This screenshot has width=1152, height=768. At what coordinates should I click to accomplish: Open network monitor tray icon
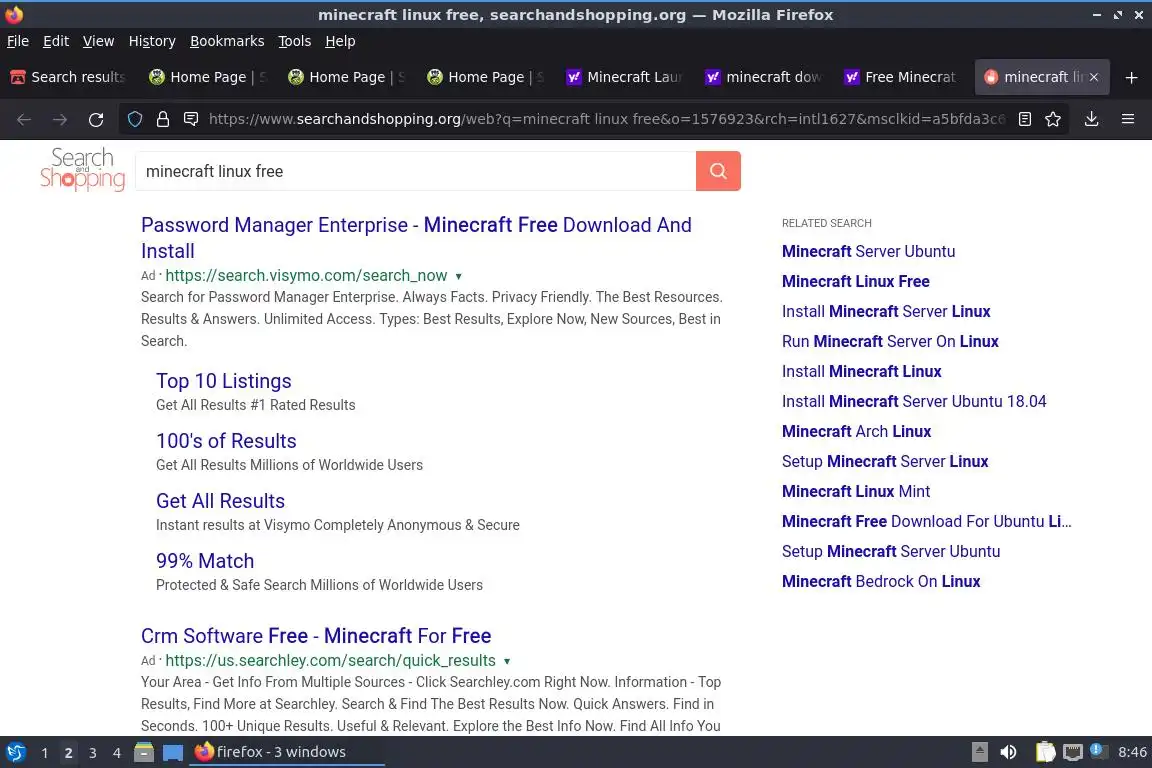1073,752
